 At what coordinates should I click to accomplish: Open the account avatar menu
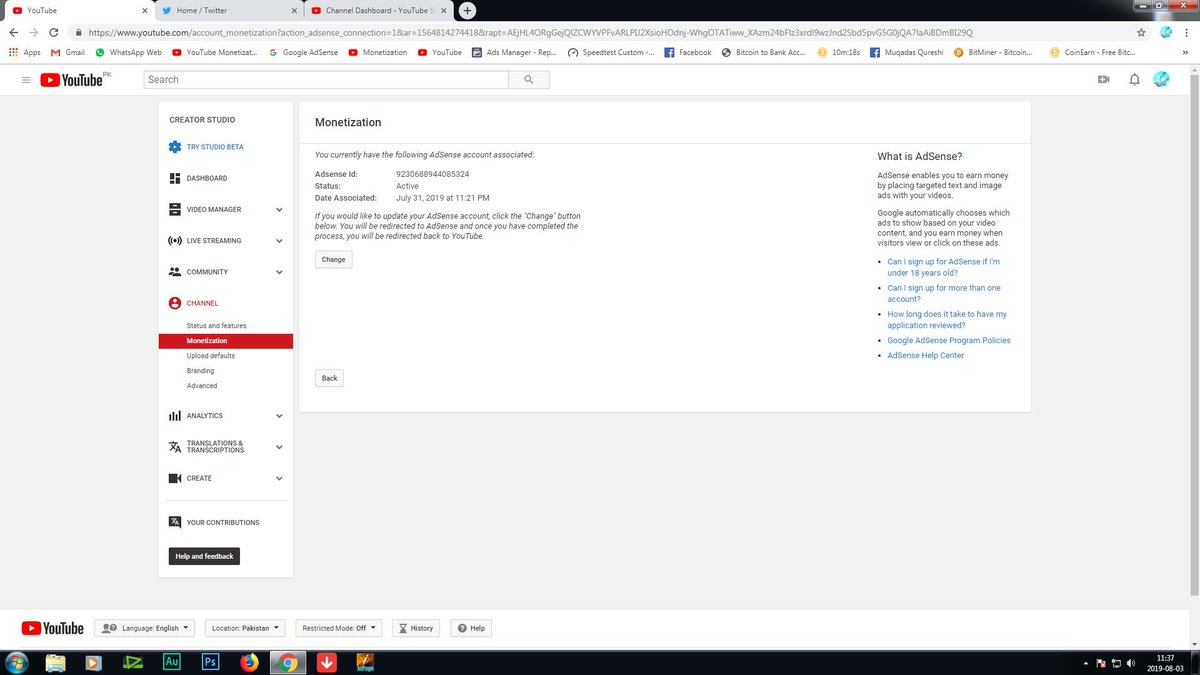(x=1161, y=79)
